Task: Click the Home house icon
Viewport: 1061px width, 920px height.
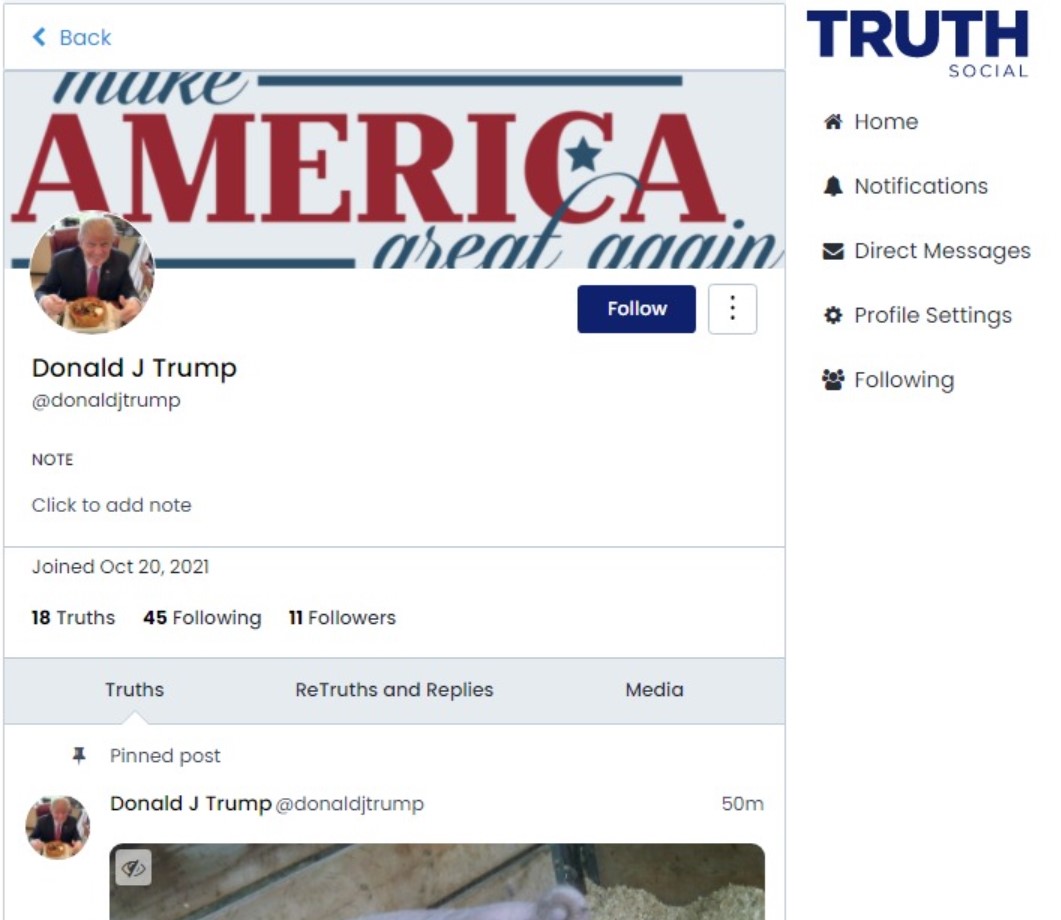Action: pos(833,122)
